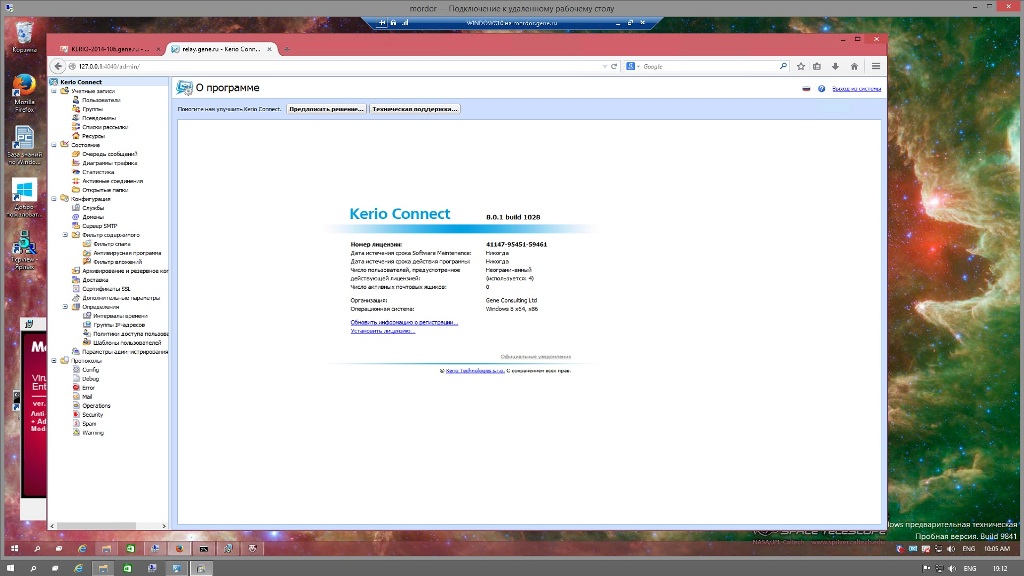Screen dimensions: 1024x576
Task: Change language with the flag icon
Action: click(807, 88)
